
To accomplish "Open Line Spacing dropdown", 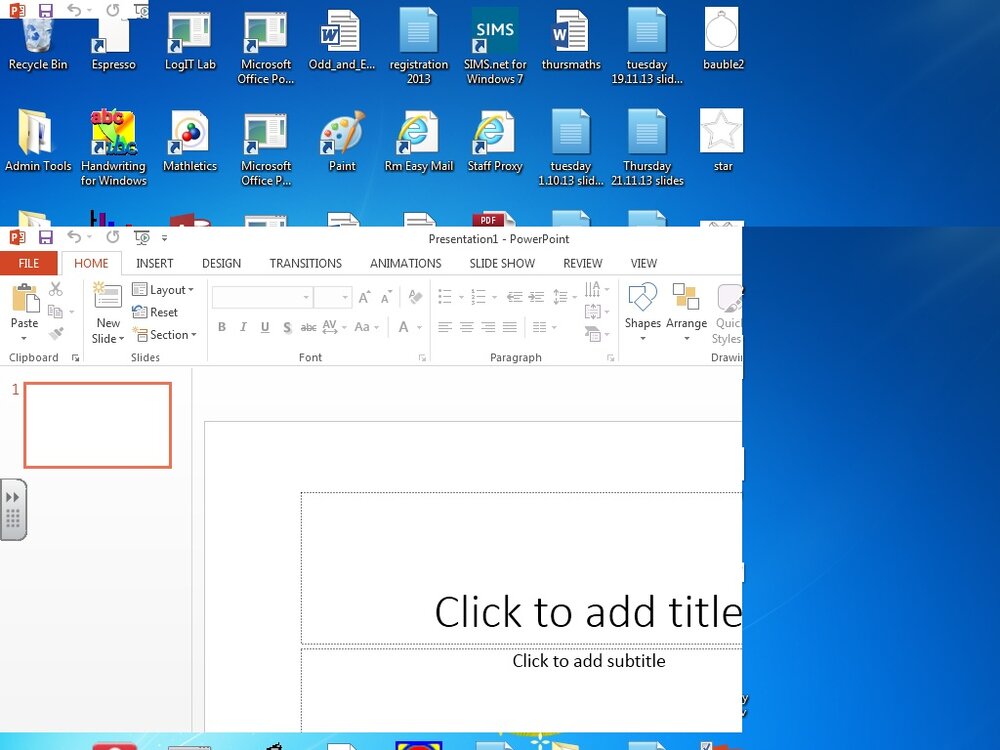I will (x=564, y=297).
